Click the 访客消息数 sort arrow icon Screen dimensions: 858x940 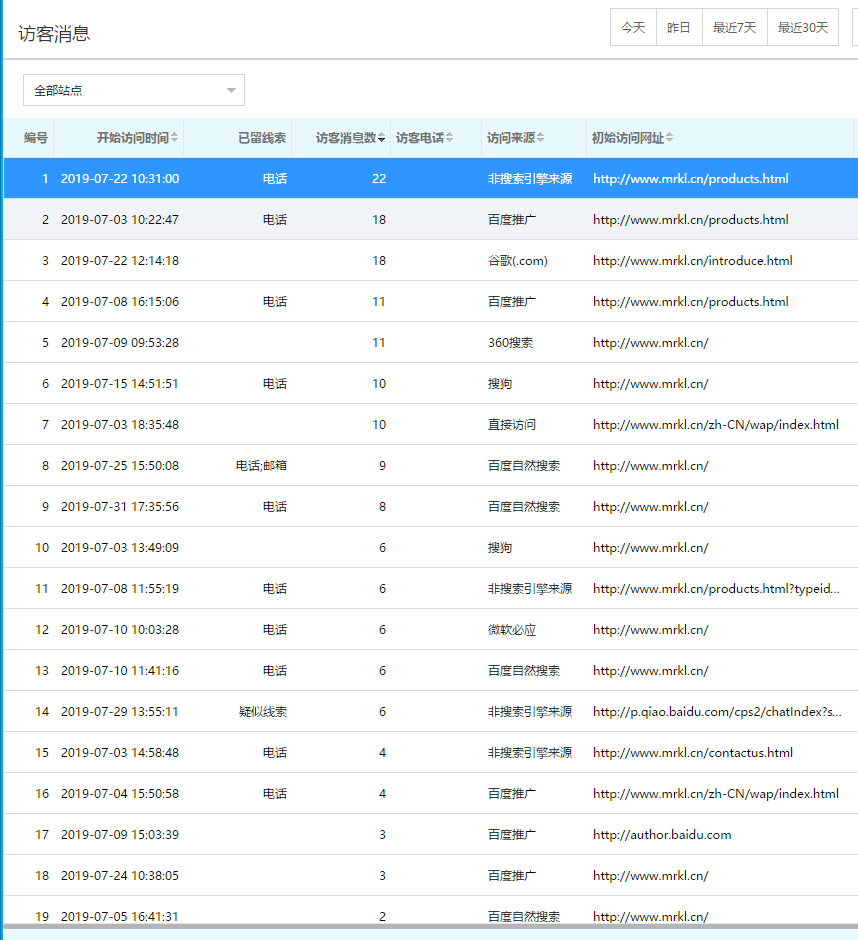point(381,138)
